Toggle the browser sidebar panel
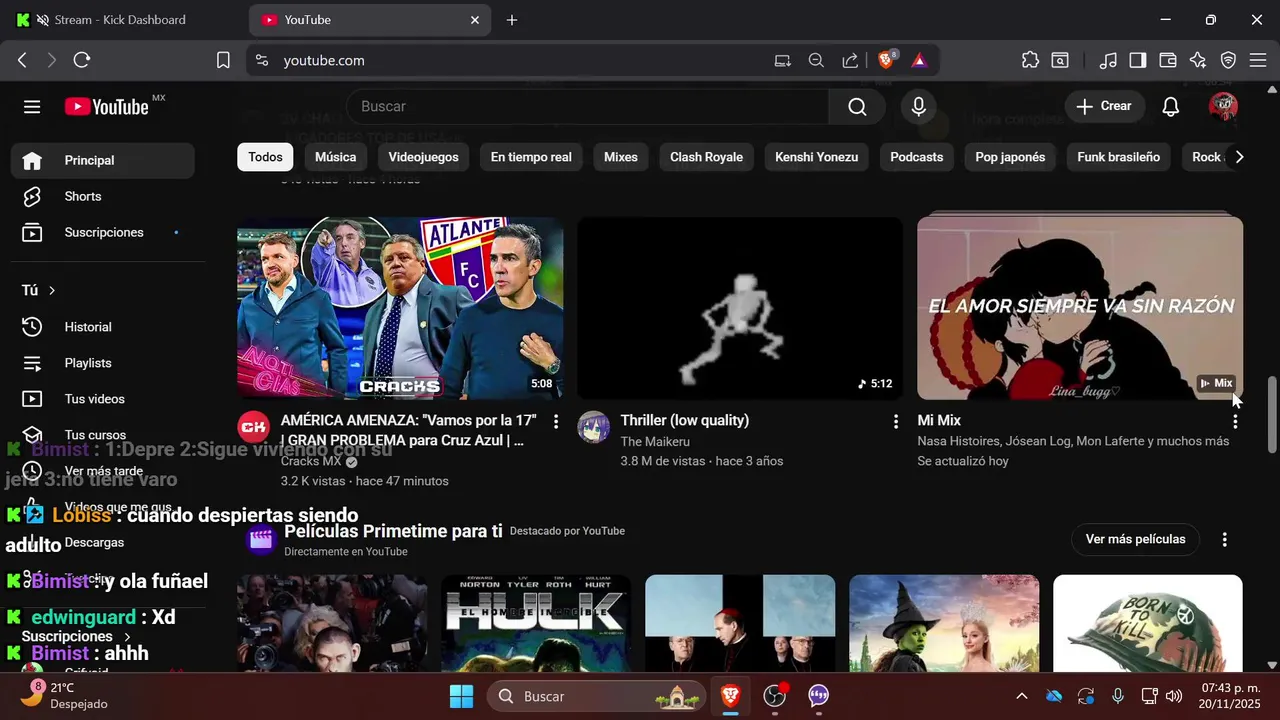 1138,60
